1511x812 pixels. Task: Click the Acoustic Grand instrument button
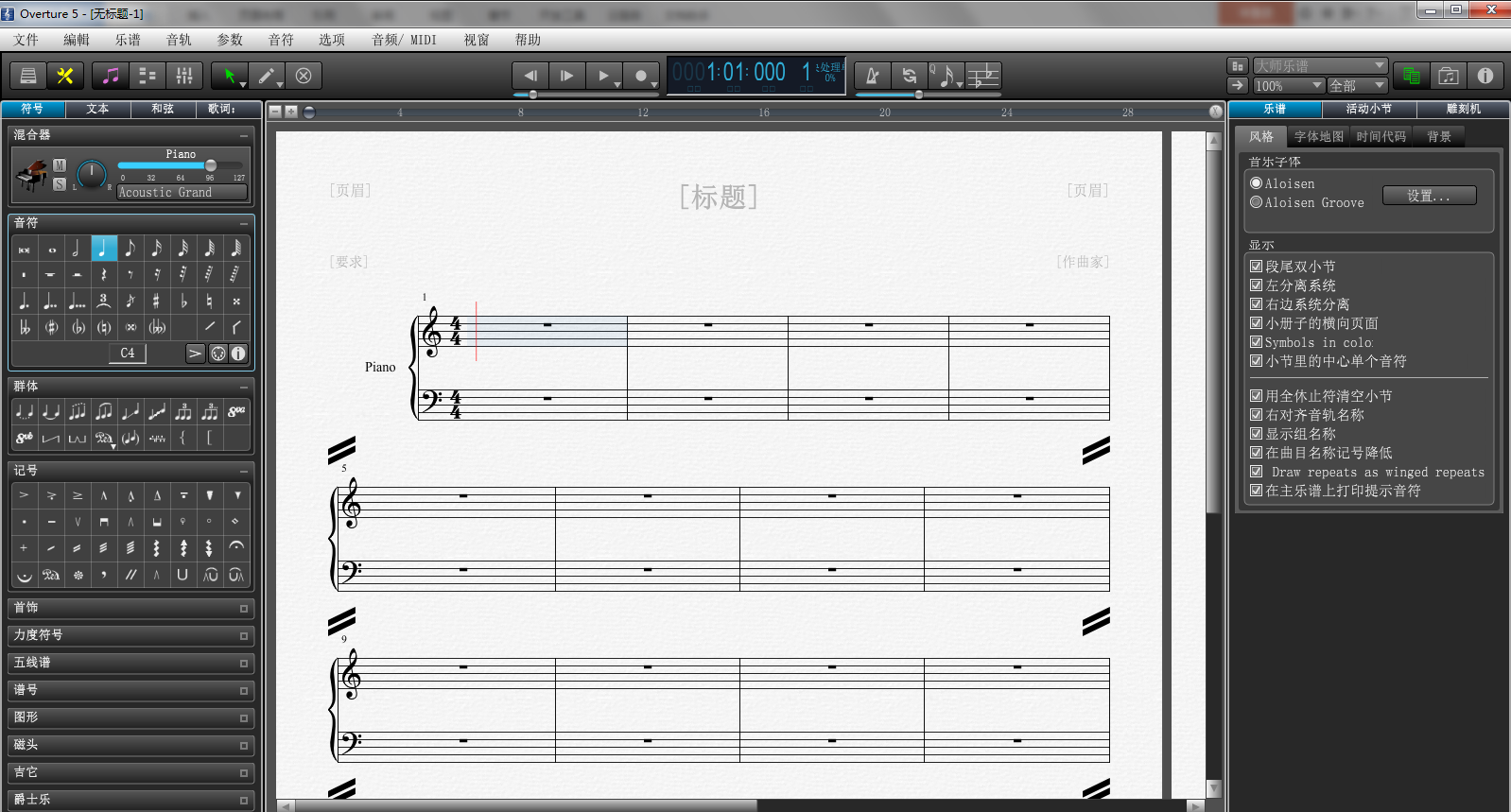(x=182, y=192)
